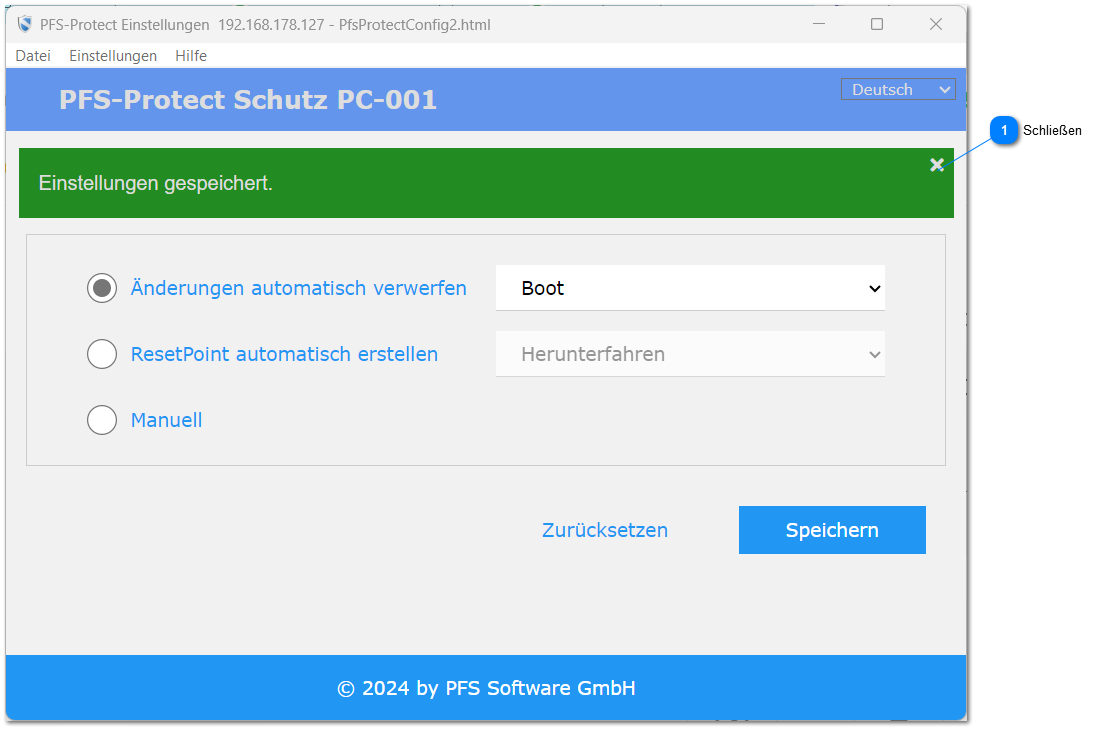Viewport: 1098px width, 730px height.
Task: Click the Zurücksetzen link
Action: [604, 530]
